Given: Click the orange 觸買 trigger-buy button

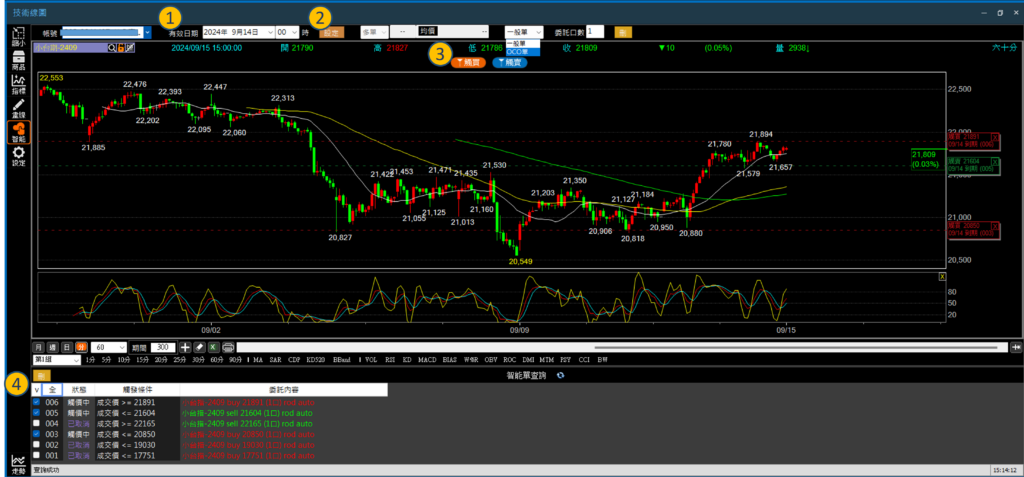Looking at the screenshot, I should point(468,63).
